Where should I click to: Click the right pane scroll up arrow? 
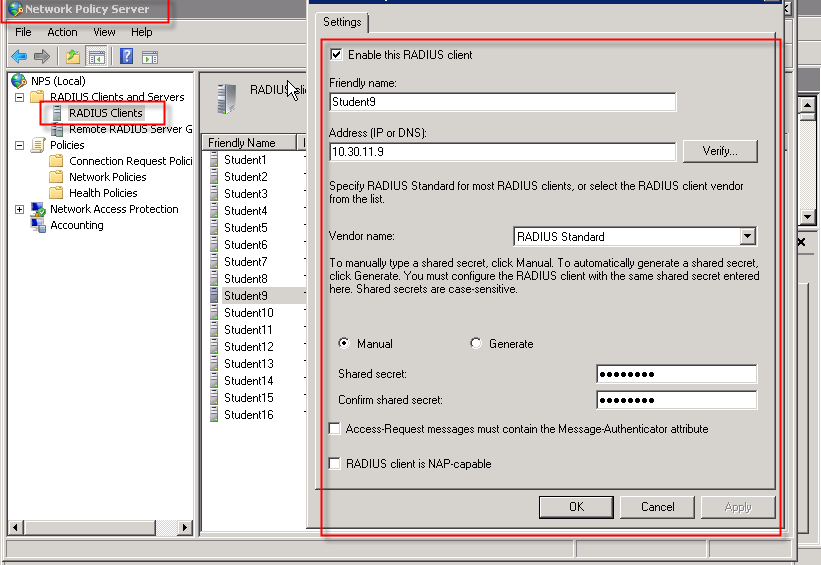pos(807,105)
